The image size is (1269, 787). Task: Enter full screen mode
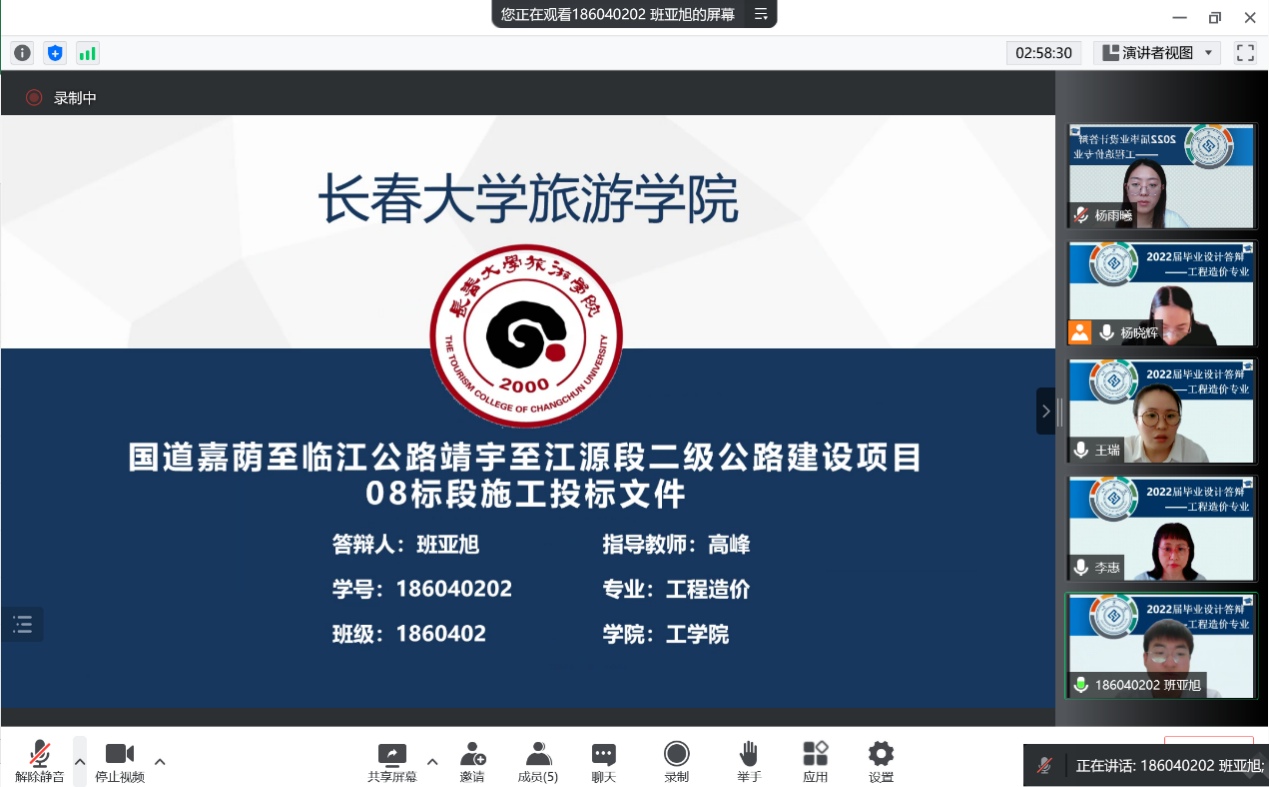pyautogui.click(x=1245, y=53)
